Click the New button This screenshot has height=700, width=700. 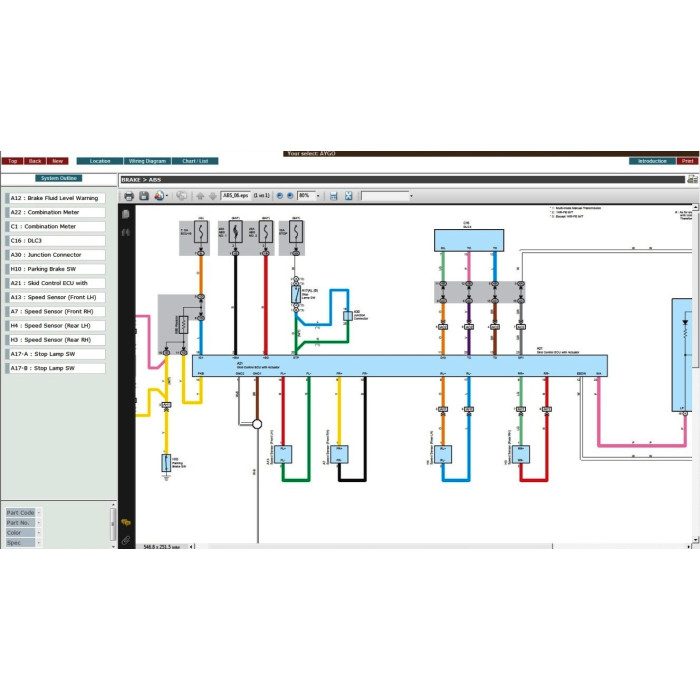pyautogui.click(x=58, y=161)
